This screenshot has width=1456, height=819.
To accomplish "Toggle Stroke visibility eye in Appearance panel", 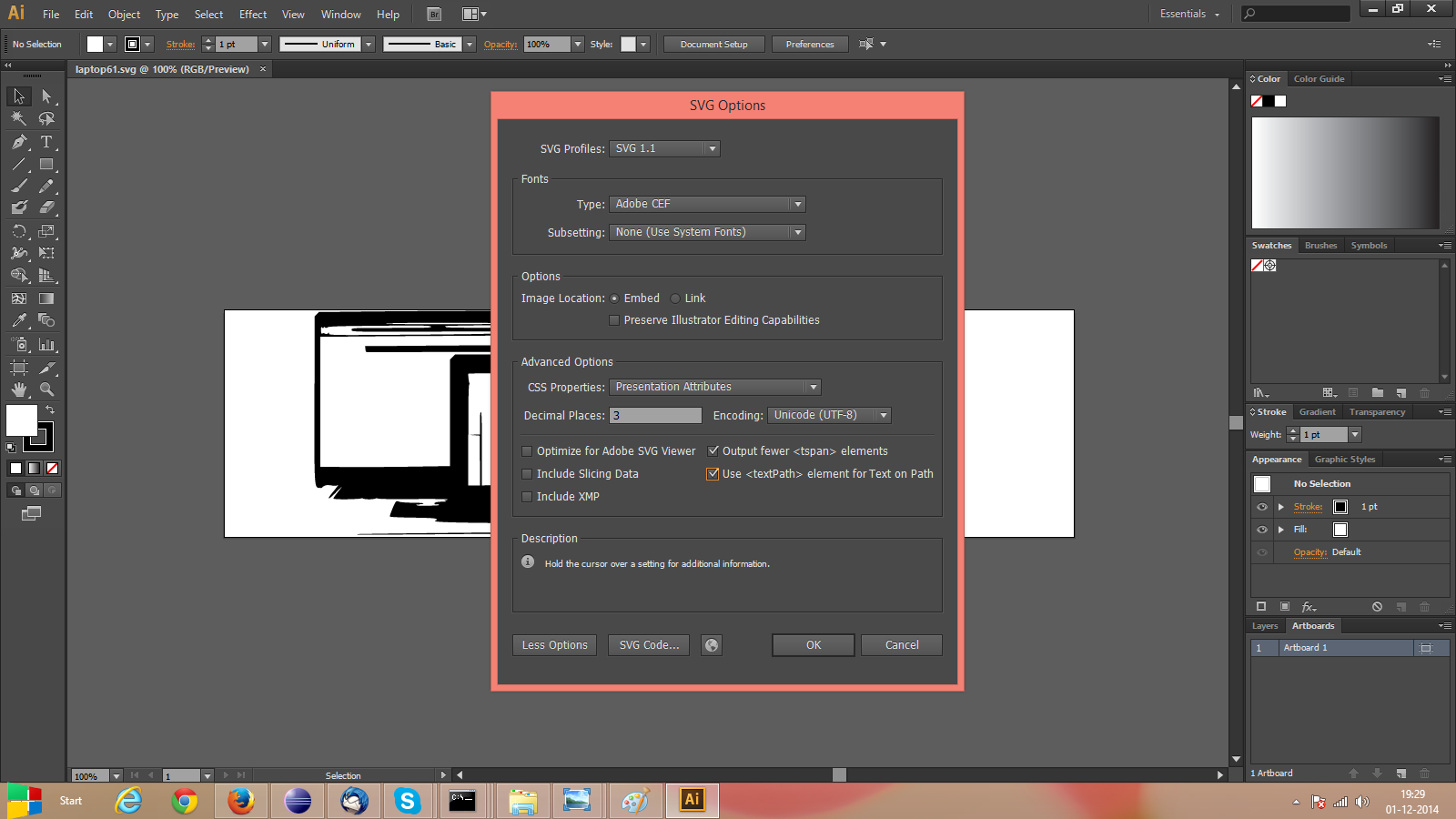I will point(1262,507).
